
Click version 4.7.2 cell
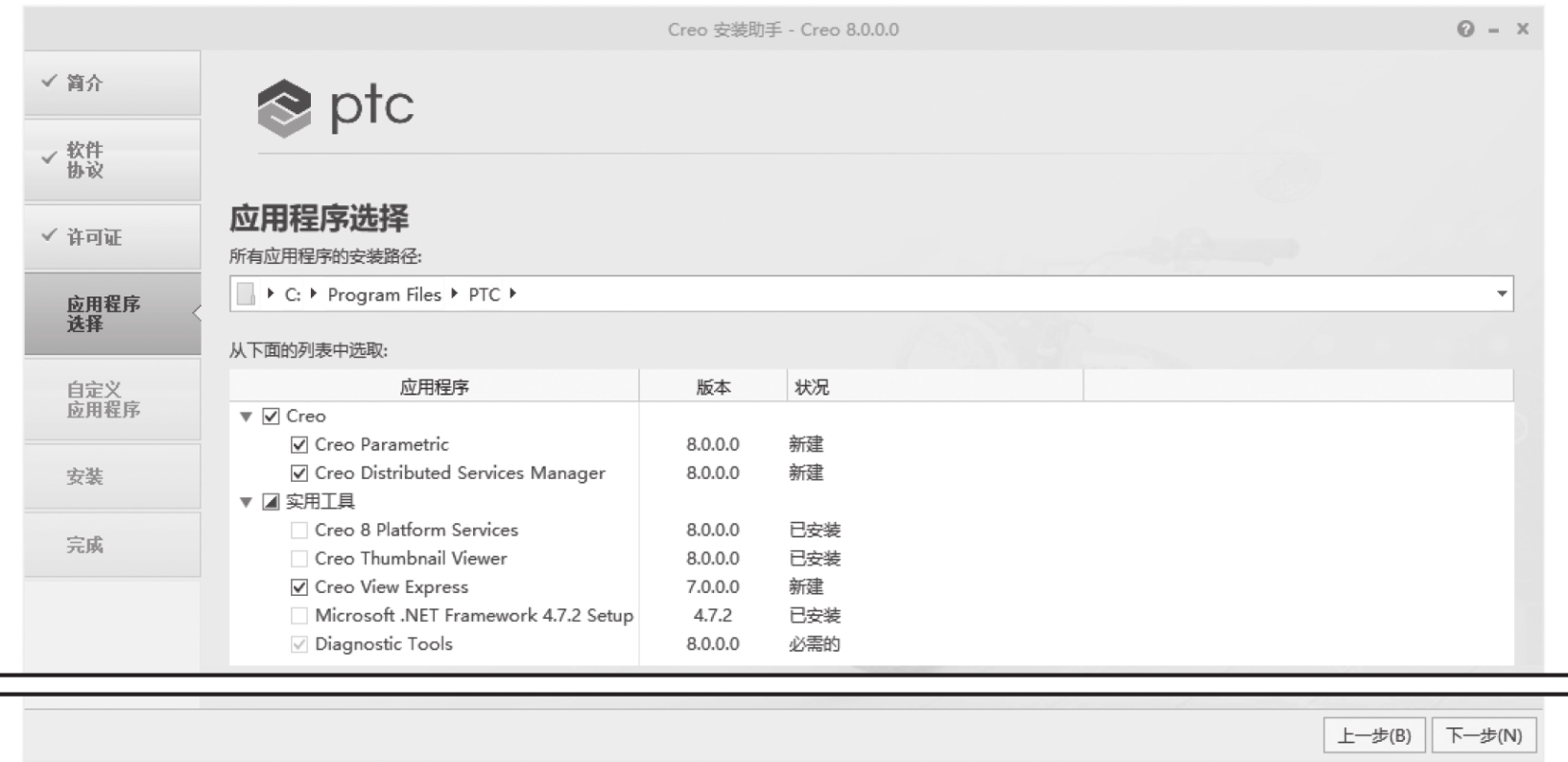click(713, 615)
